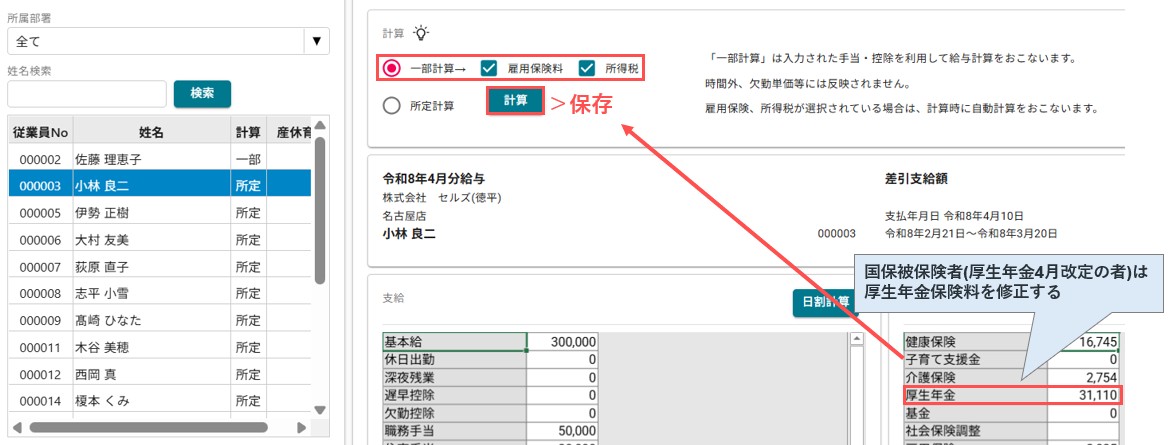The width and height of the screenshot is (1170, 445).
Task: Select employee 小林 良二 in the list
Action: [x=160, y=187]
